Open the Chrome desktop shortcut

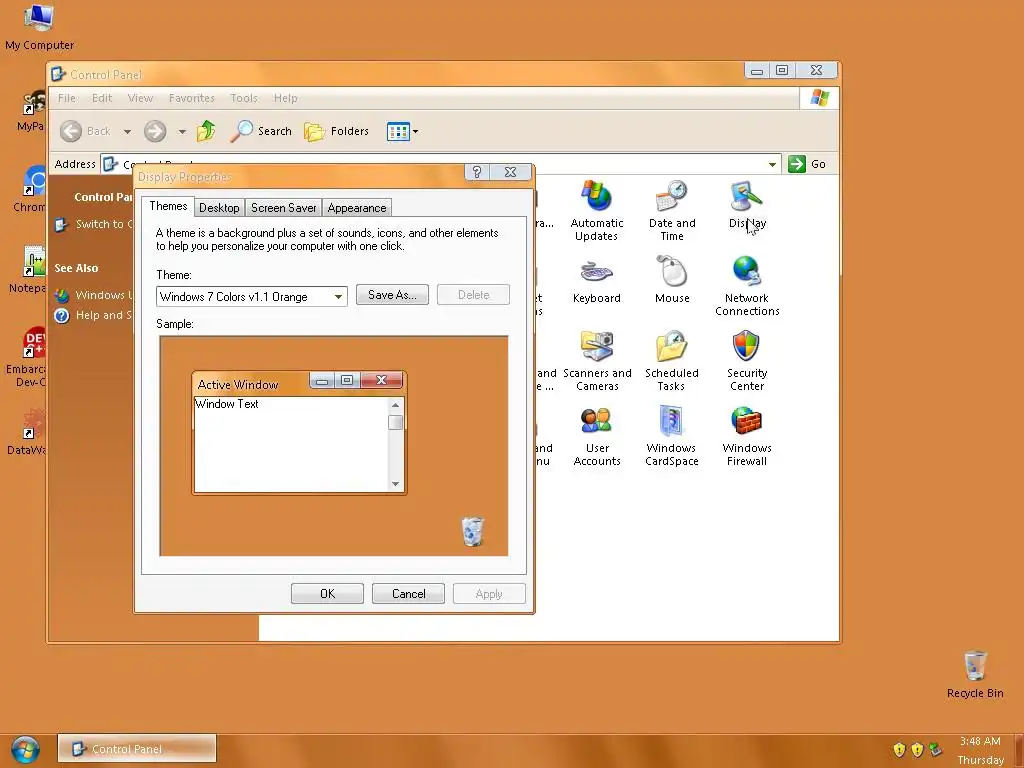(30, 189)
